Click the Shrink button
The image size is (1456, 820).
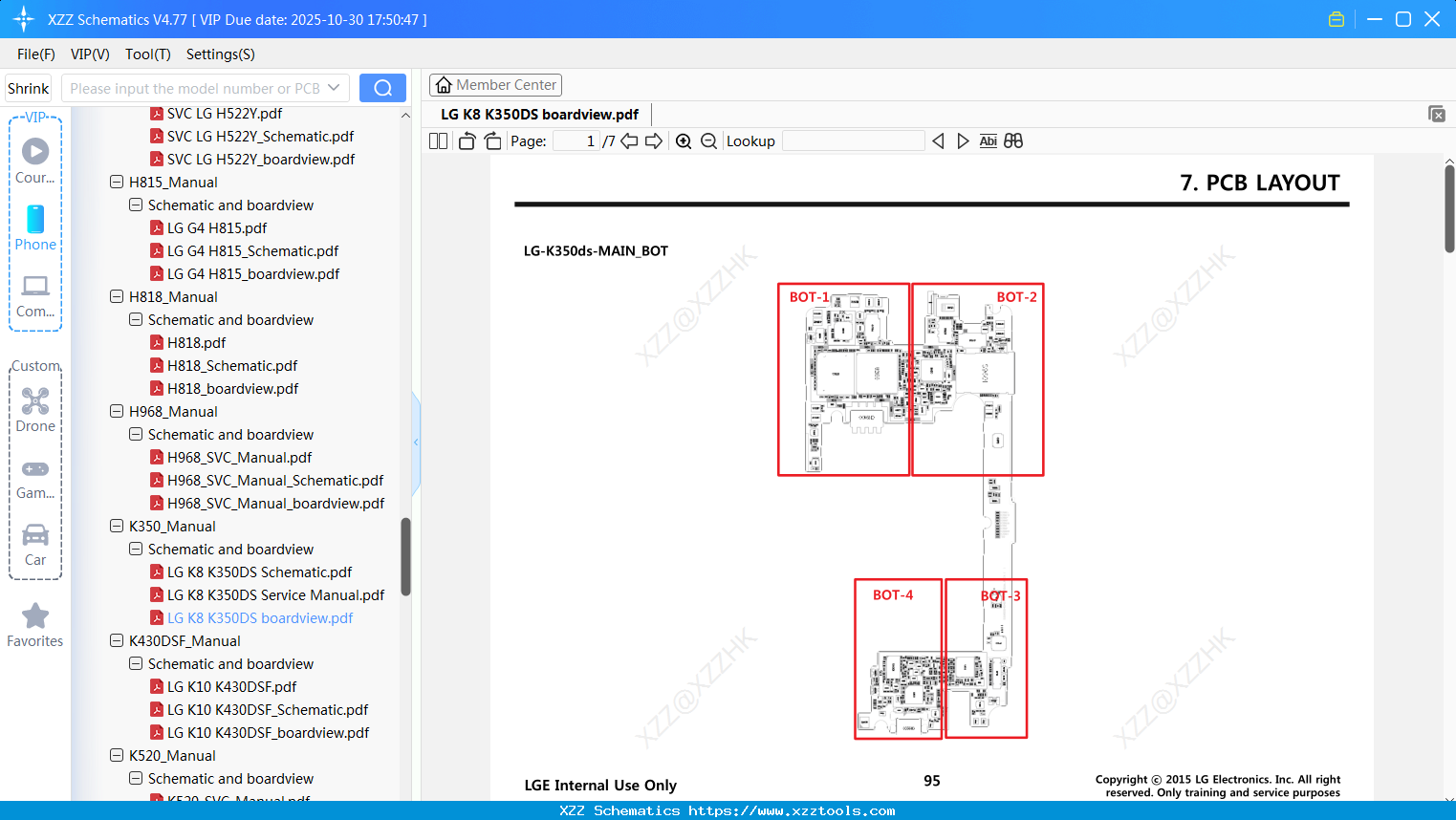point(29,88)
